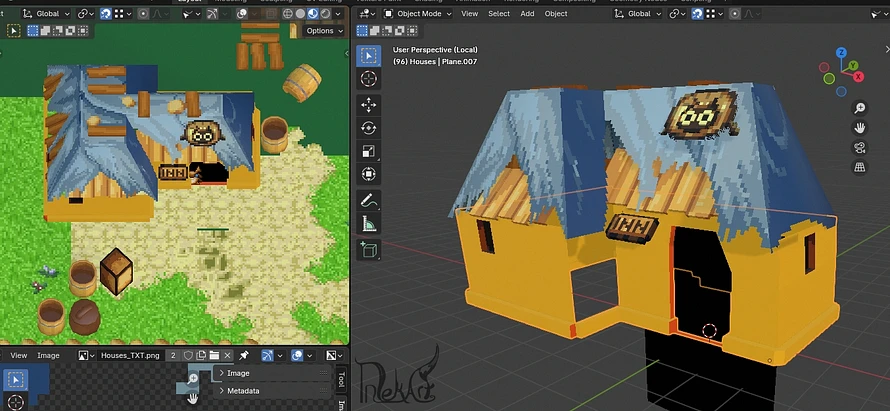The width and height of the screenshot is (890, 411).
Task: Open the Object Mode dropdown
Action: (417, 14)
